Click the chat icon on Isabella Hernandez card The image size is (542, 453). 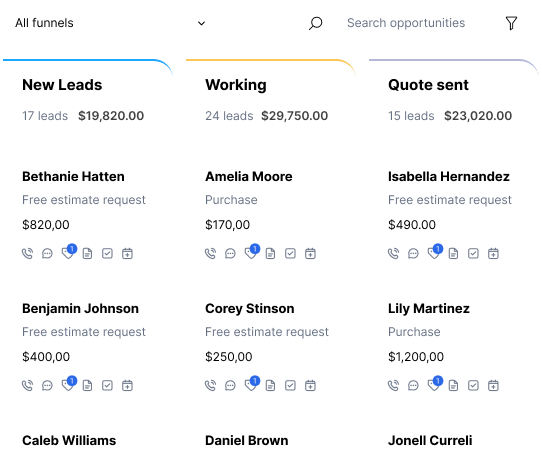[413, 254]
